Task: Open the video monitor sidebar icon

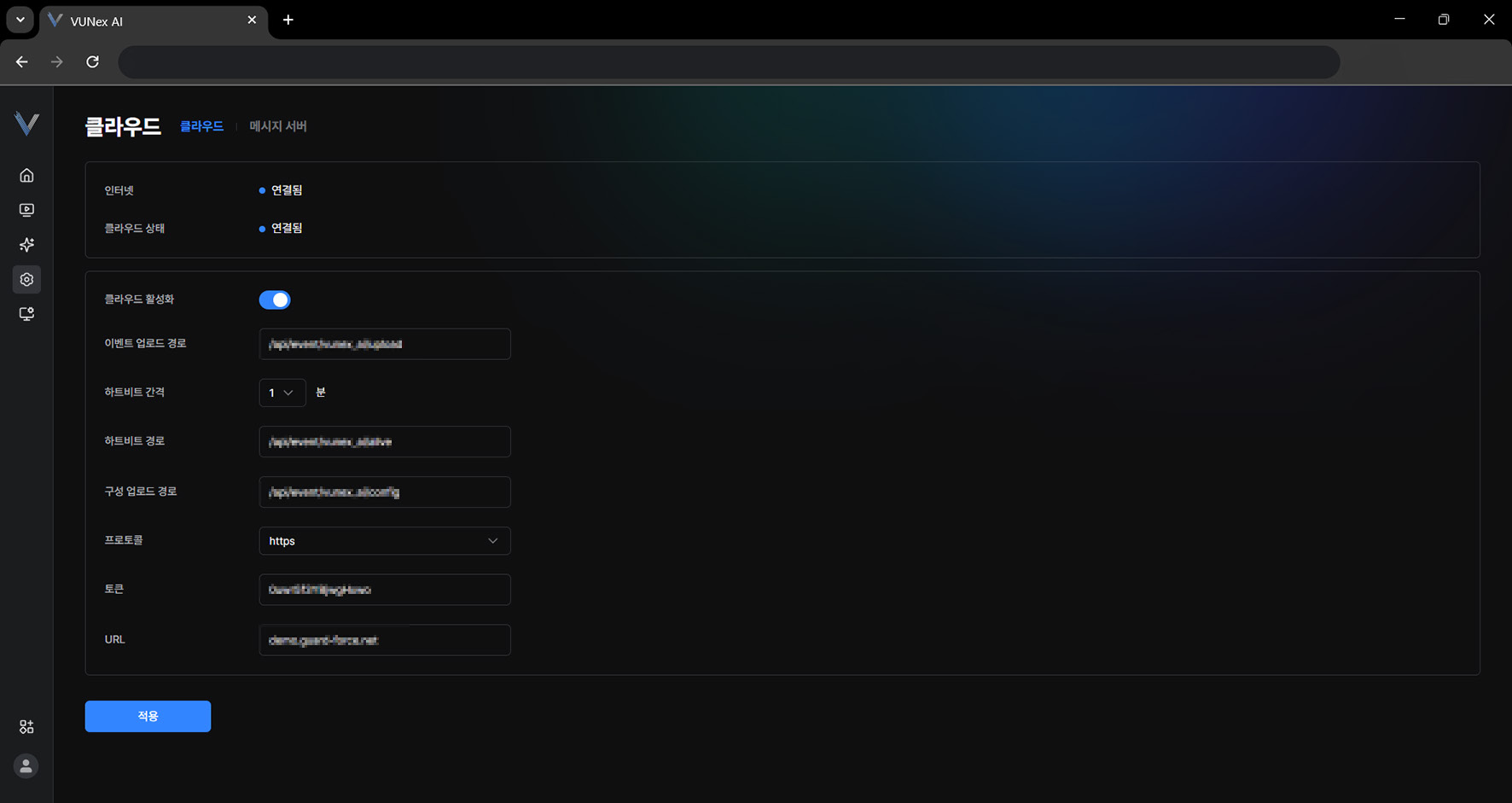Action: pos(26,210)
